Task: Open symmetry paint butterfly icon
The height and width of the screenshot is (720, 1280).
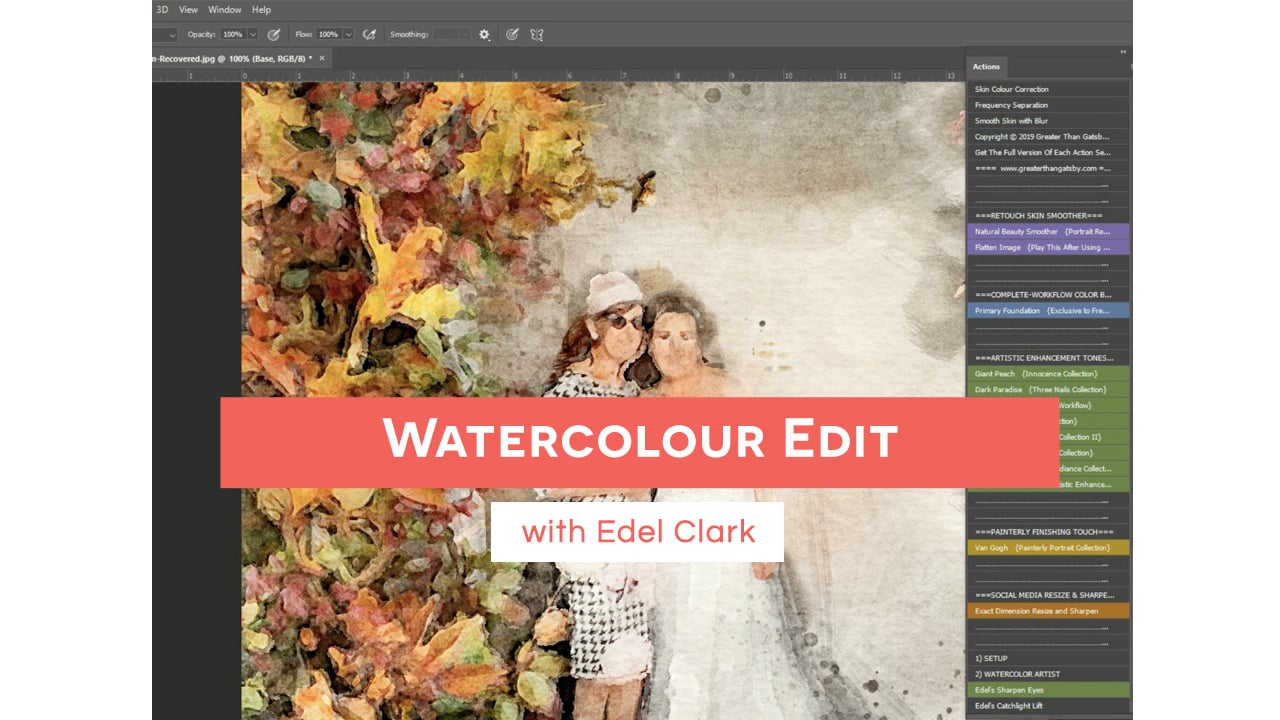Action: pos(537,34)
